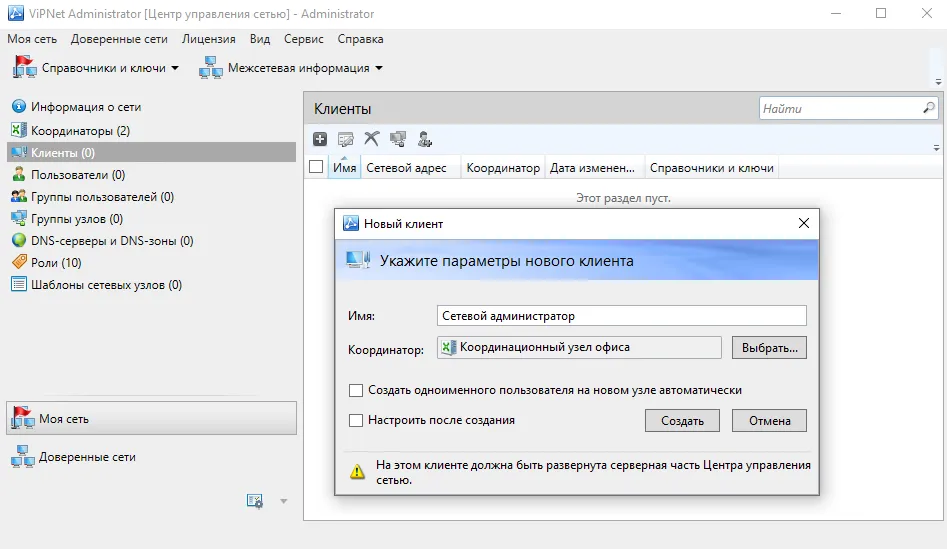Open Роли (10) in the sidebar

click(56, 263)
